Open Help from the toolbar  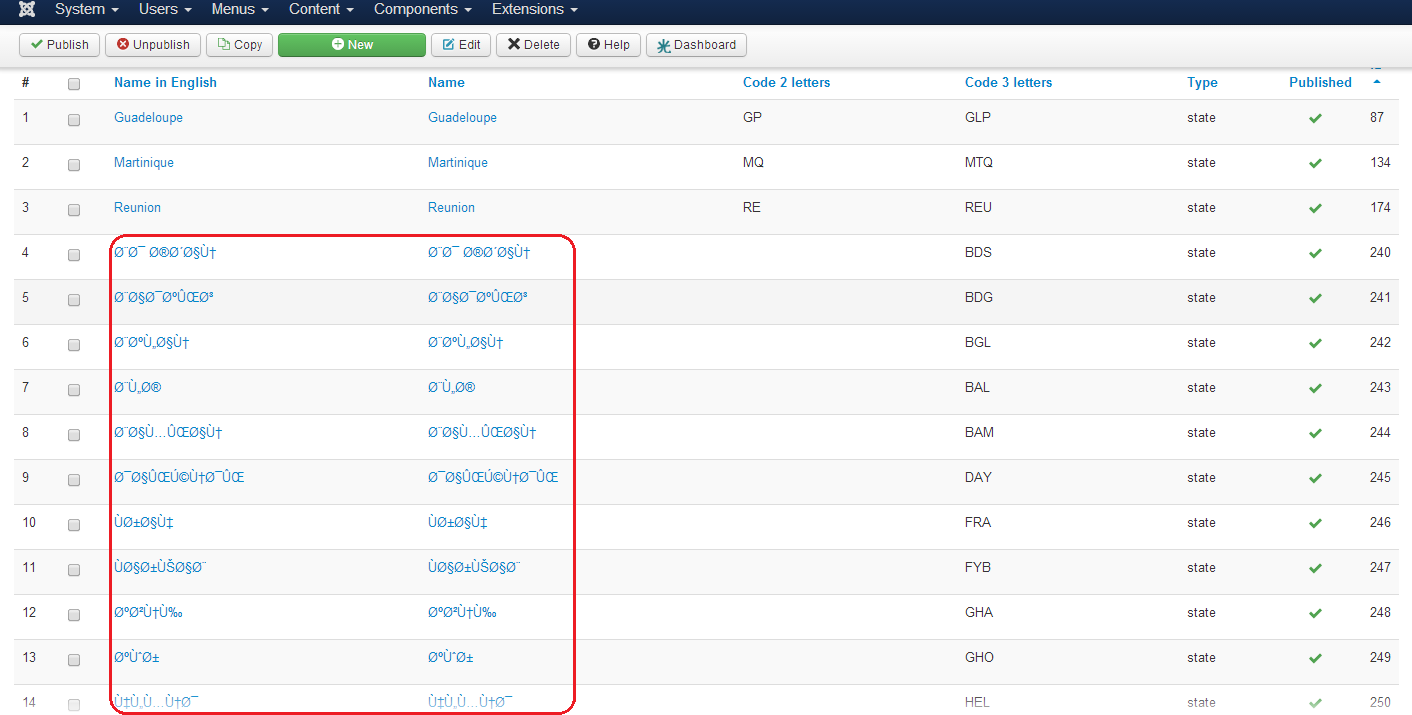pos(609,45)
